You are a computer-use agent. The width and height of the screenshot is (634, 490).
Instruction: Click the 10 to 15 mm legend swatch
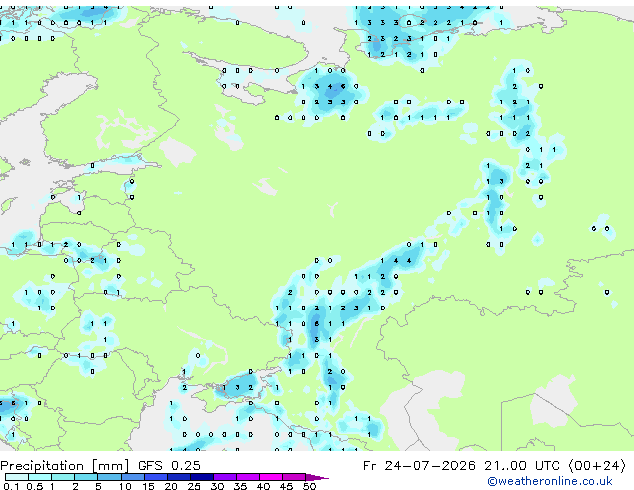point(133,477)
